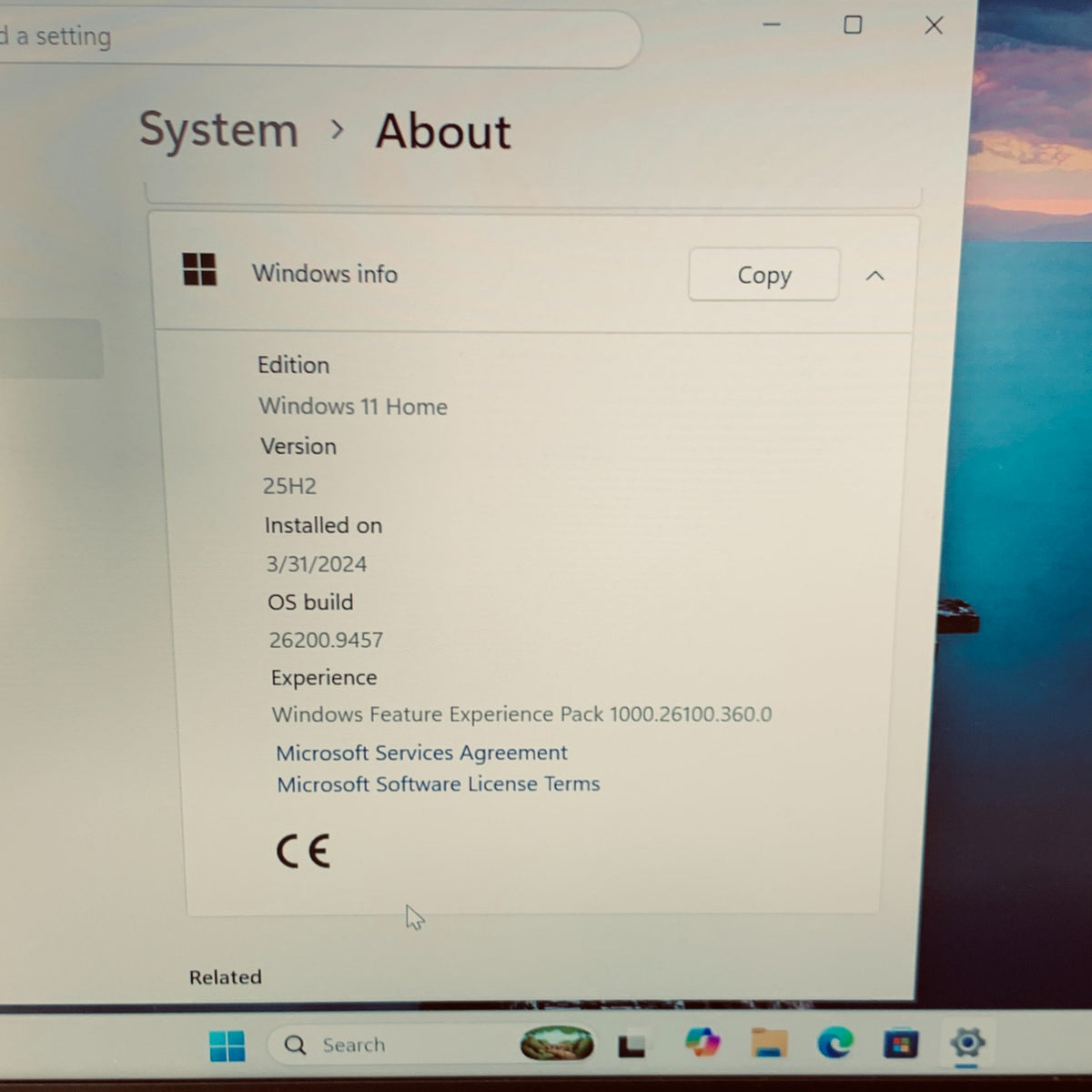Launch the Task View taskbar icon
Viewport: 1092px width, 1092px height.
tap(632, 1046)
